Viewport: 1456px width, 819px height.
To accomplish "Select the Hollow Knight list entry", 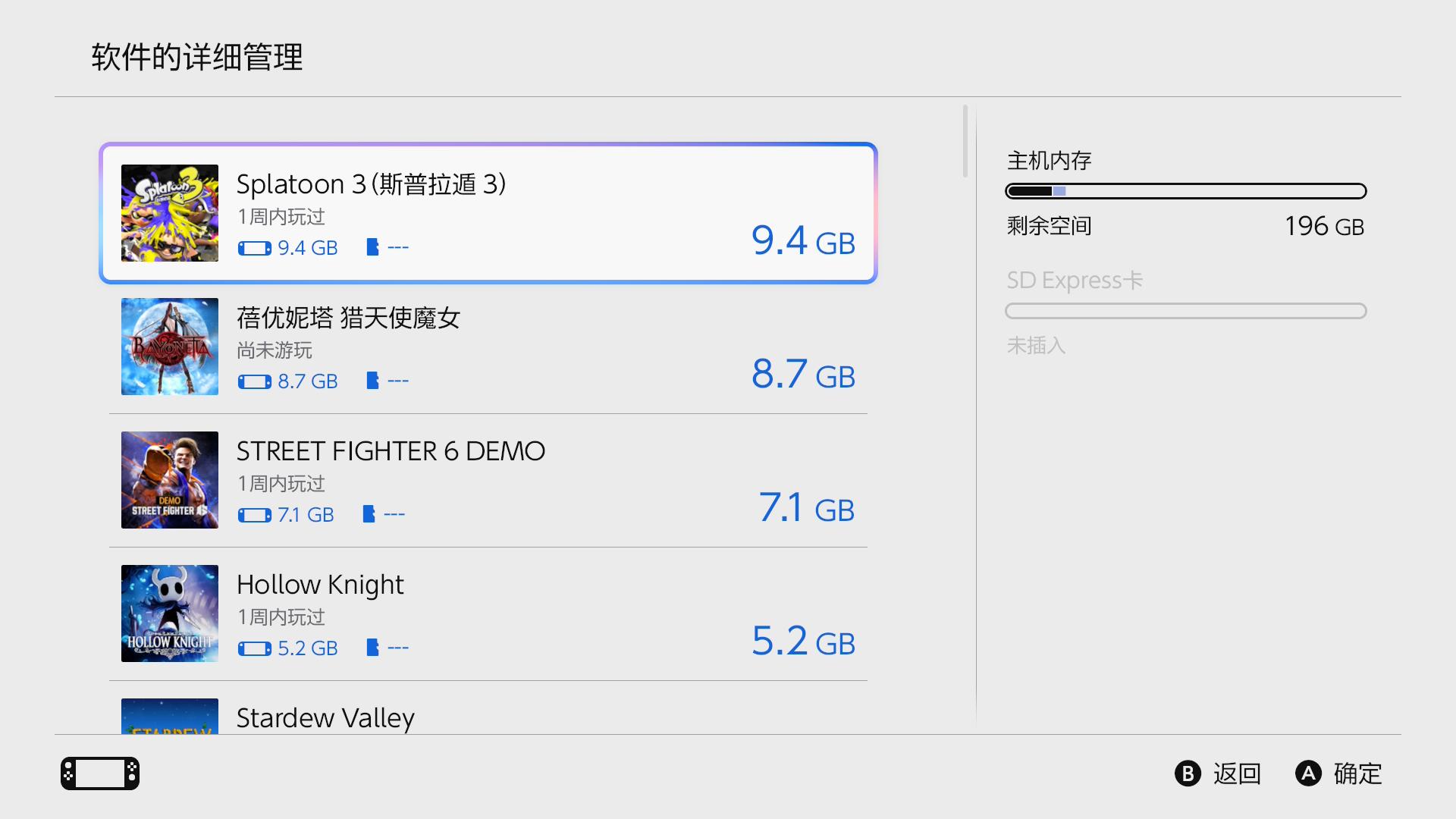I will click(488, 613).
